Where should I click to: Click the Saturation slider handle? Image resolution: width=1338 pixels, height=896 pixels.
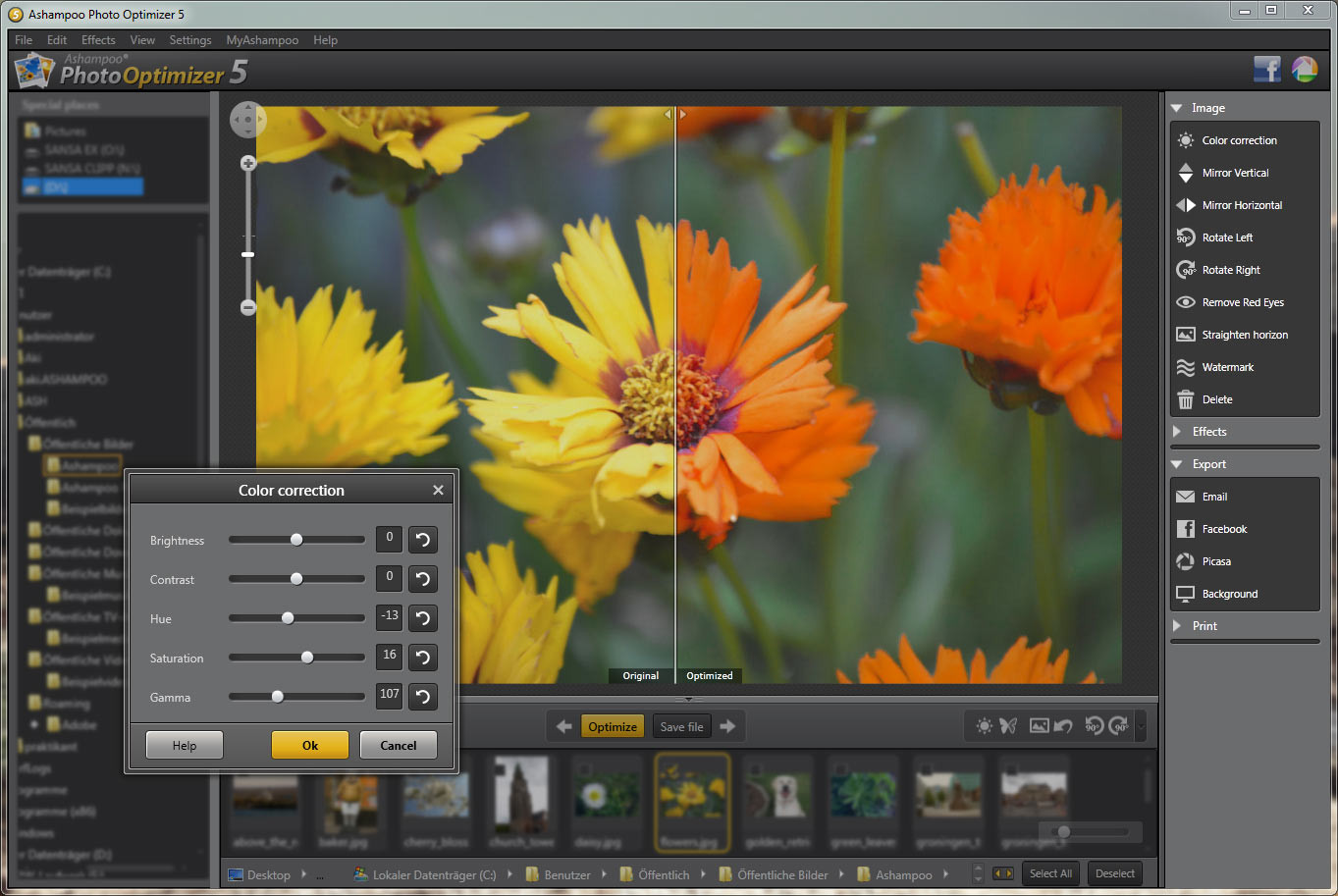pyautogui.click(x=307, y=658)
